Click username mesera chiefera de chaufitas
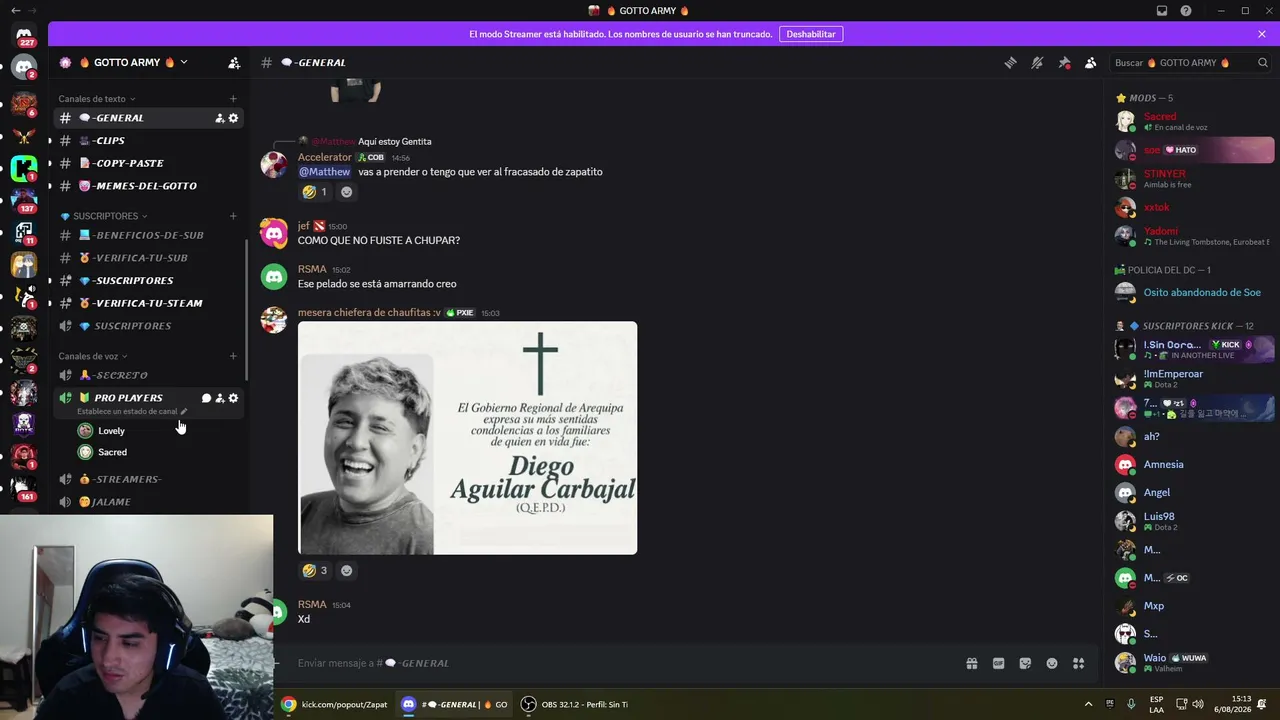Viewport: 1280px width, 720px height. tap(369, 313)
